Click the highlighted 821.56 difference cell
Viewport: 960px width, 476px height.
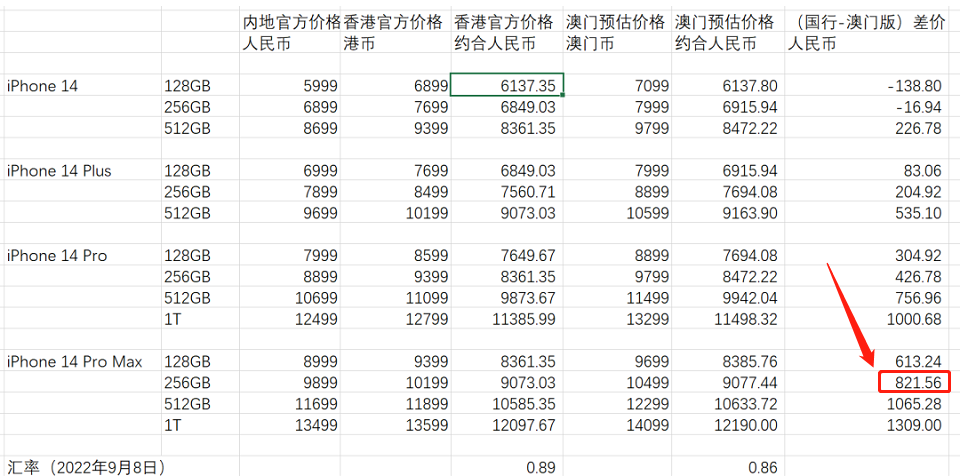(914, 382)
